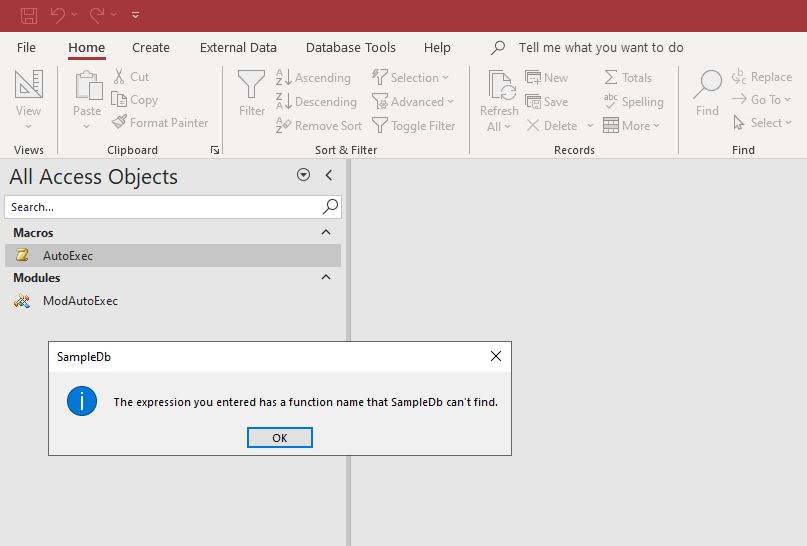Open the Select dropdown in Find group
This screenshot has width=807, height=546.
click(761, 122)
